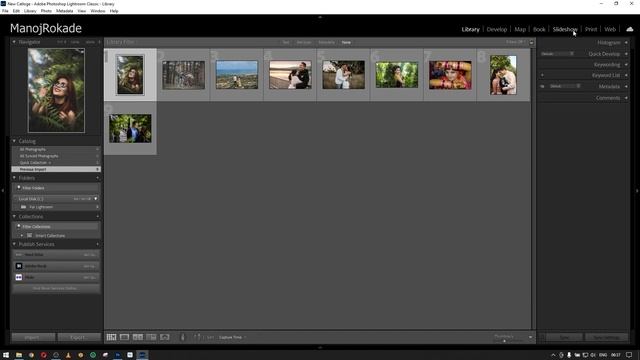Viewport: 640px width, 360px height.
Task: Open the File menu
Action: [5, 11]
